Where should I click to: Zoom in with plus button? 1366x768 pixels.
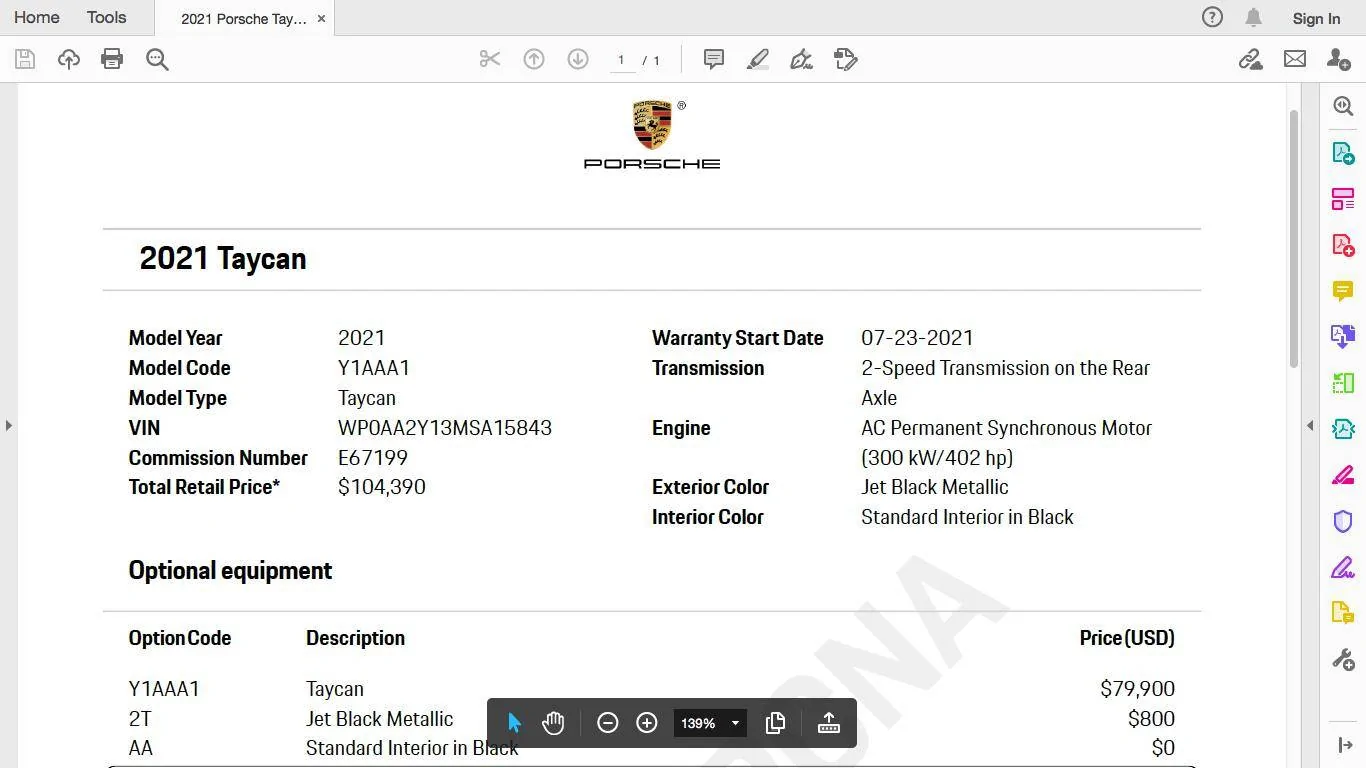[x=647, y=723]
